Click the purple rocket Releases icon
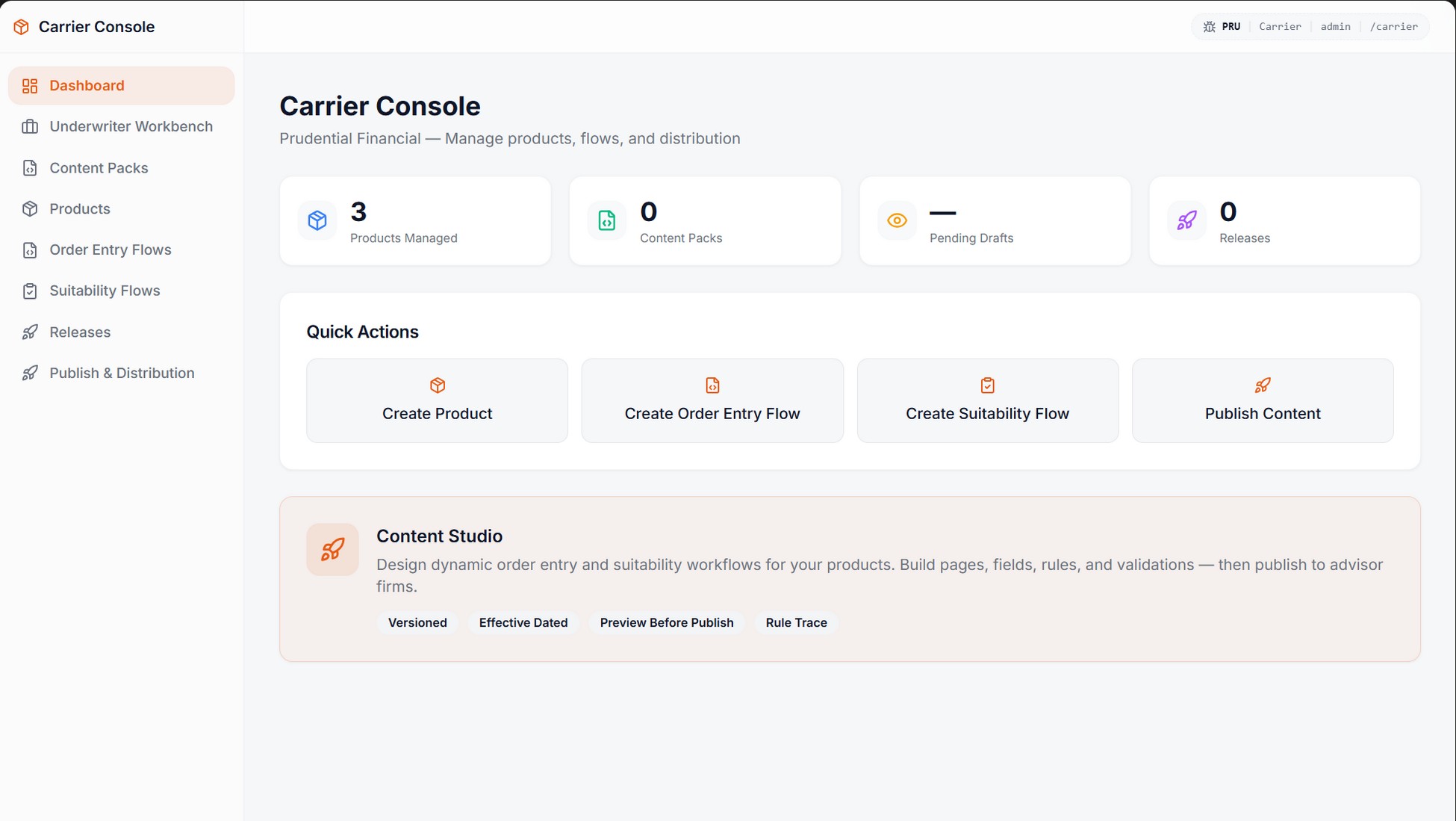Image resolution: width=1456 pixels, height=821 pixels. 1186,220
